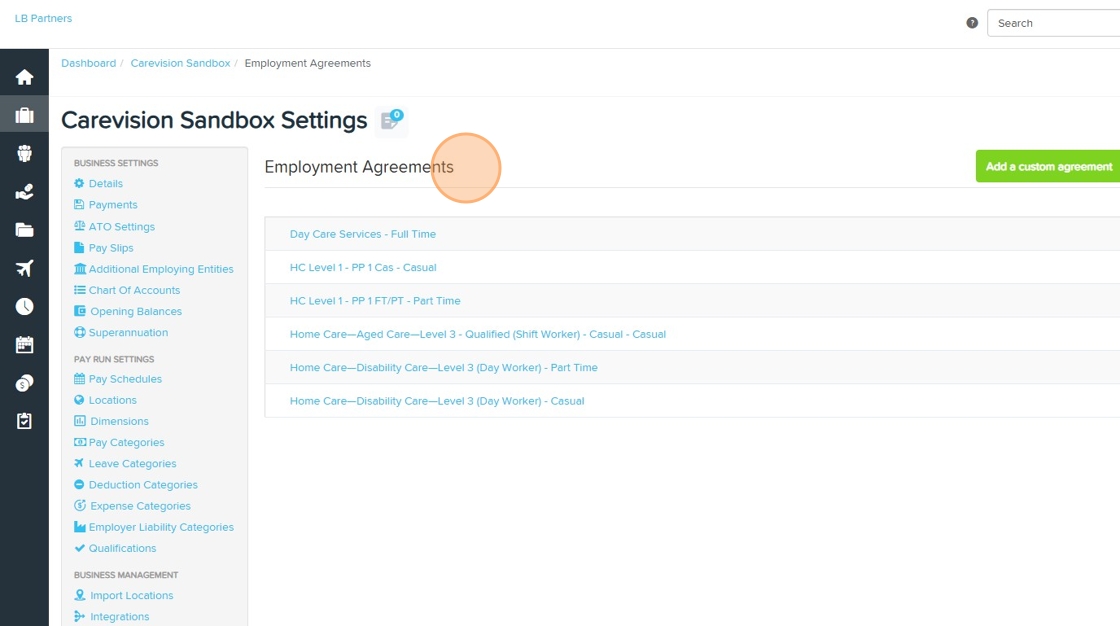Image resolution: width=1120 pixels, height=626 pixels.
Task: Open the employees people icon in sidebar
Action: tap(24, 153)
